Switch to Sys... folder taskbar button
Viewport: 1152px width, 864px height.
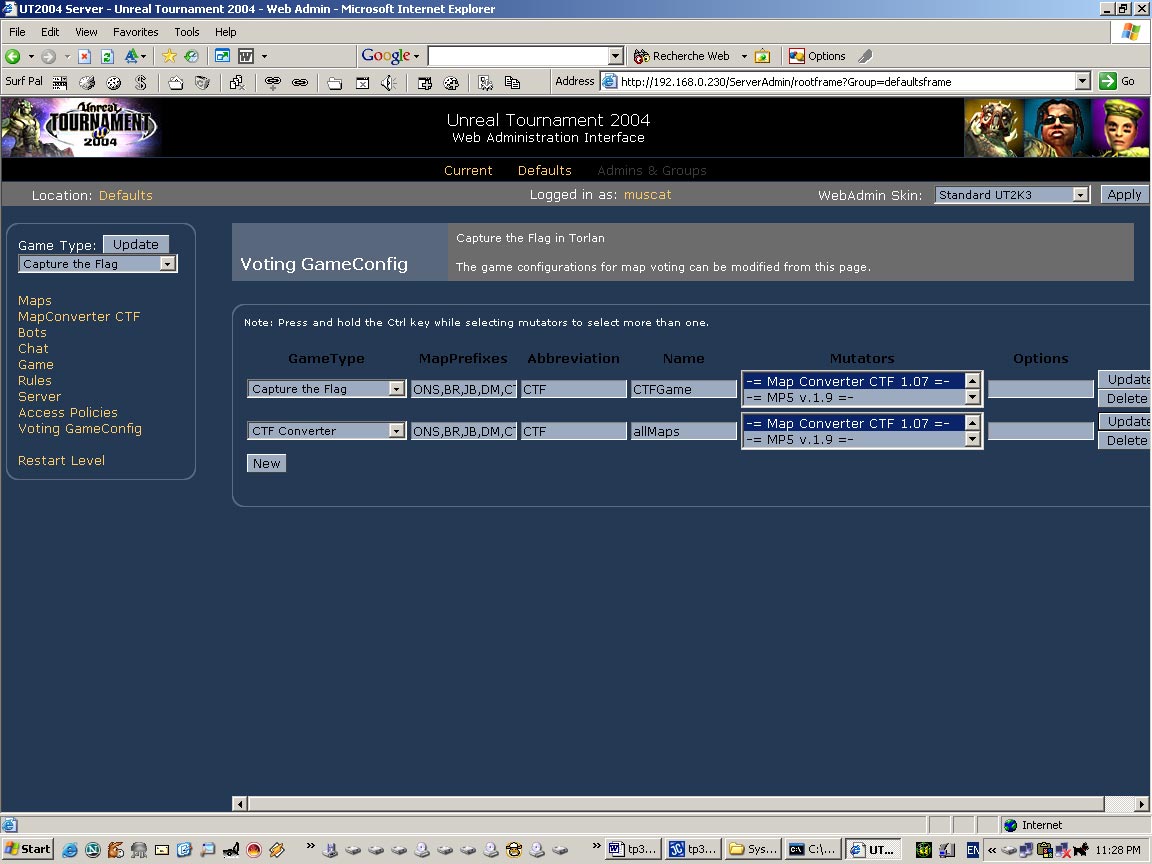752,849
